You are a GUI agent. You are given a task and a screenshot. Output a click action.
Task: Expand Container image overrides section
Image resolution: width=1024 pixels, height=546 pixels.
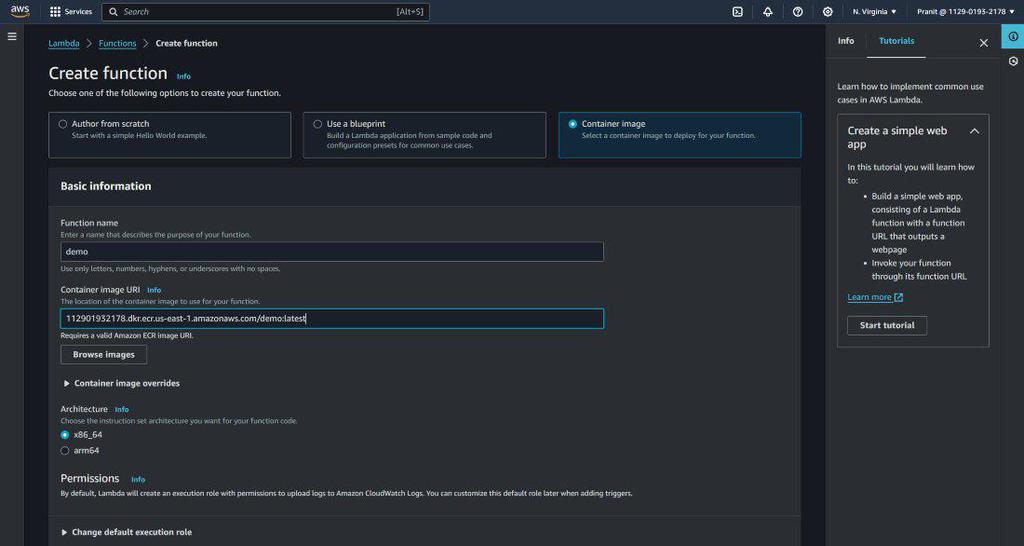point(121,383)
